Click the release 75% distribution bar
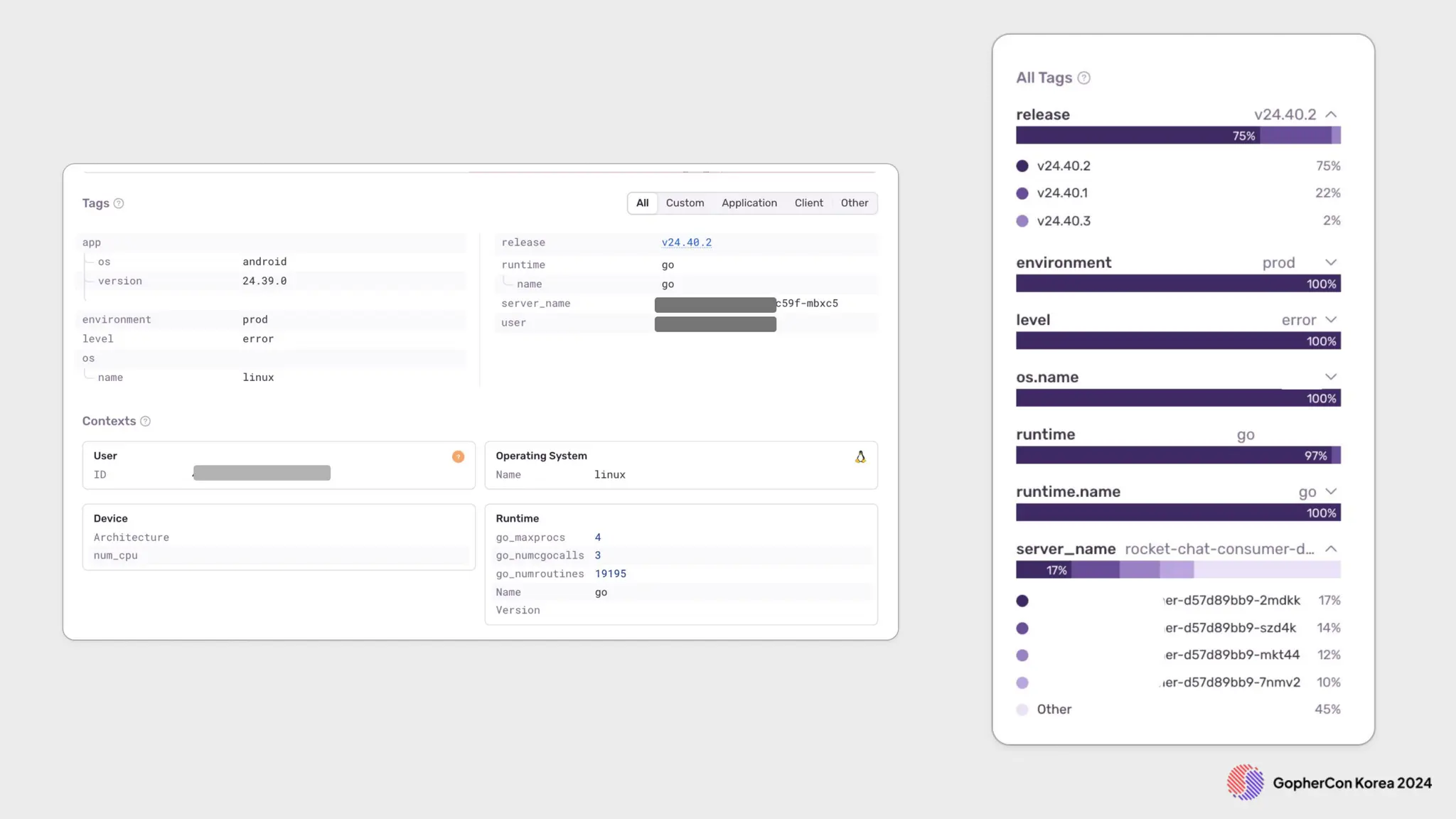The height and width of the screenshot is (819, 1456). coord(1137,136)
